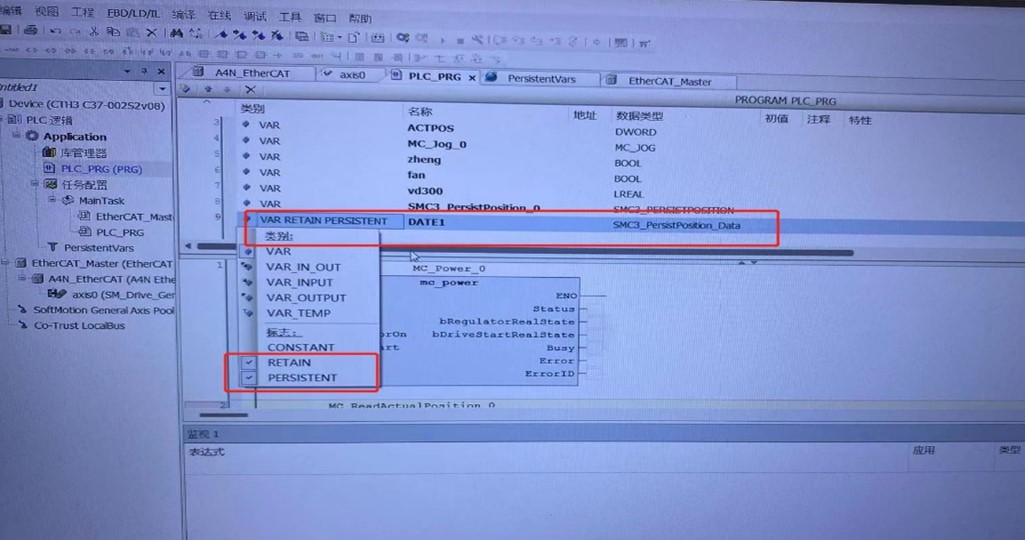Close the device tree panel
The height and width of the screenshot is (540, 1025).
pos(161,71)
